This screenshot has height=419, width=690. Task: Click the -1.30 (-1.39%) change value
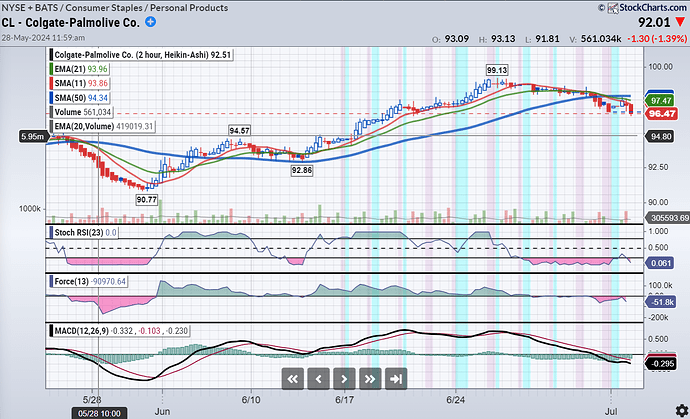[x=656, y=39]
